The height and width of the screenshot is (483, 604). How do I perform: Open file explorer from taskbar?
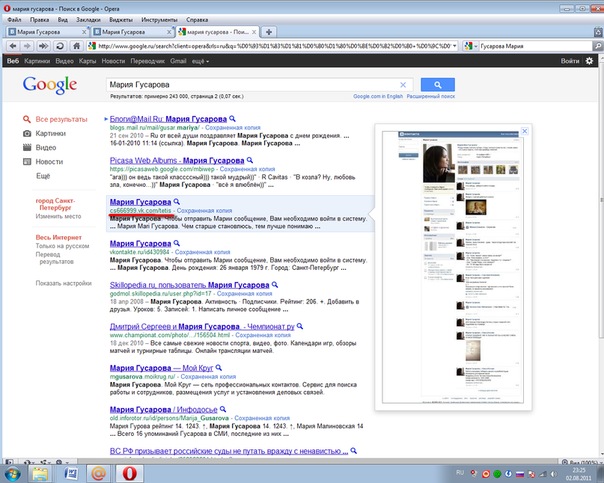tap(40, 474)
